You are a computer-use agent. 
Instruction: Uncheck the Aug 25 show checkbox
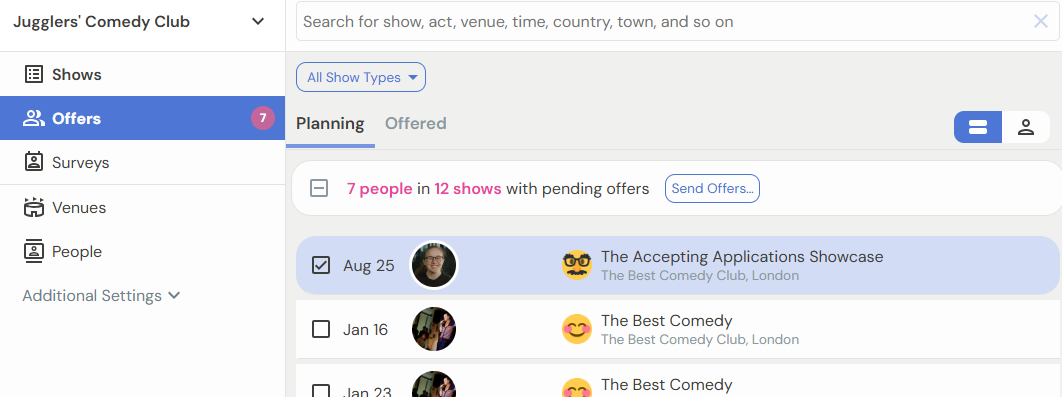(321, 265)
